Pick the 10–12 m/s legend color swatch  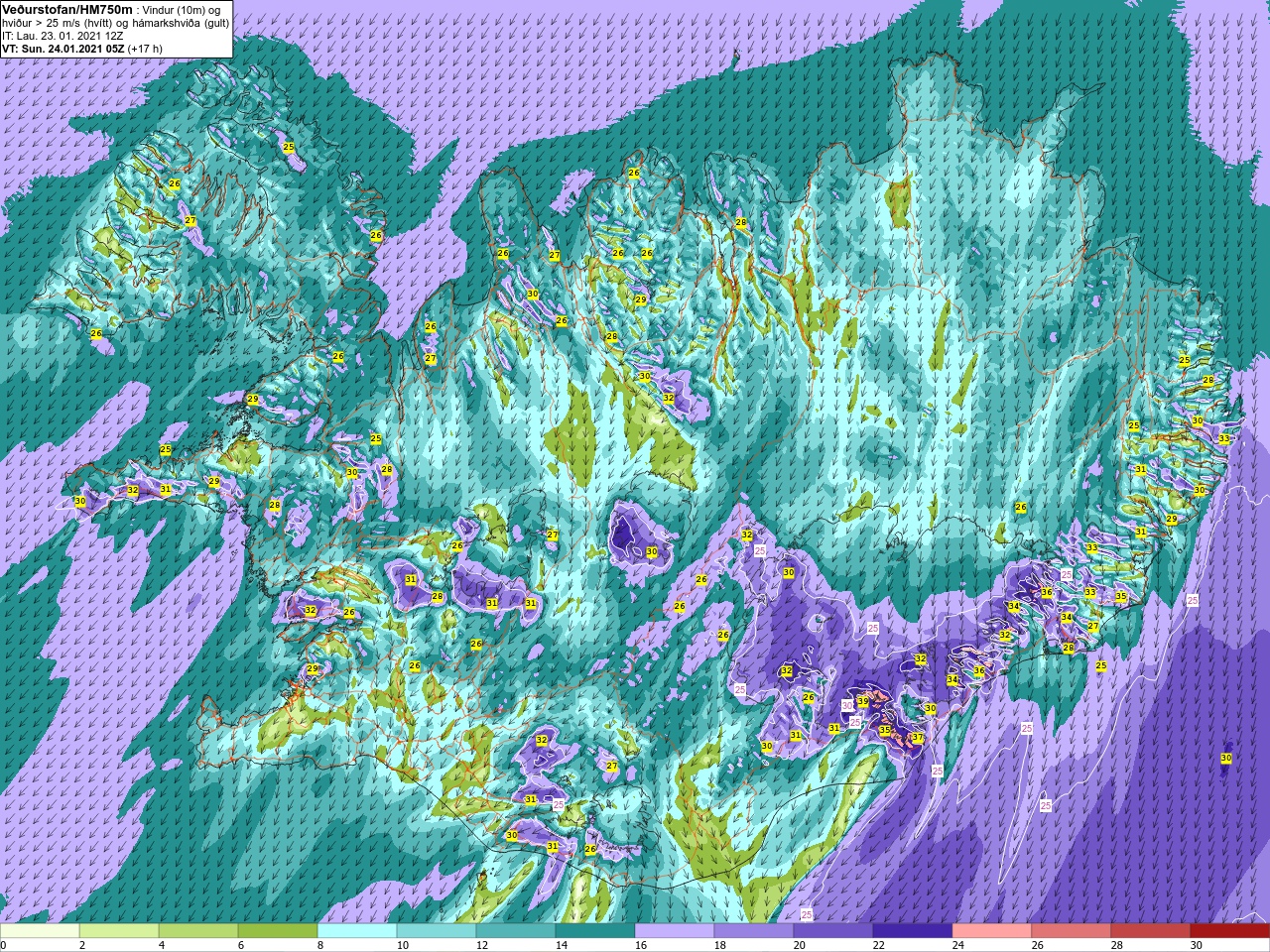pos(437,931)
